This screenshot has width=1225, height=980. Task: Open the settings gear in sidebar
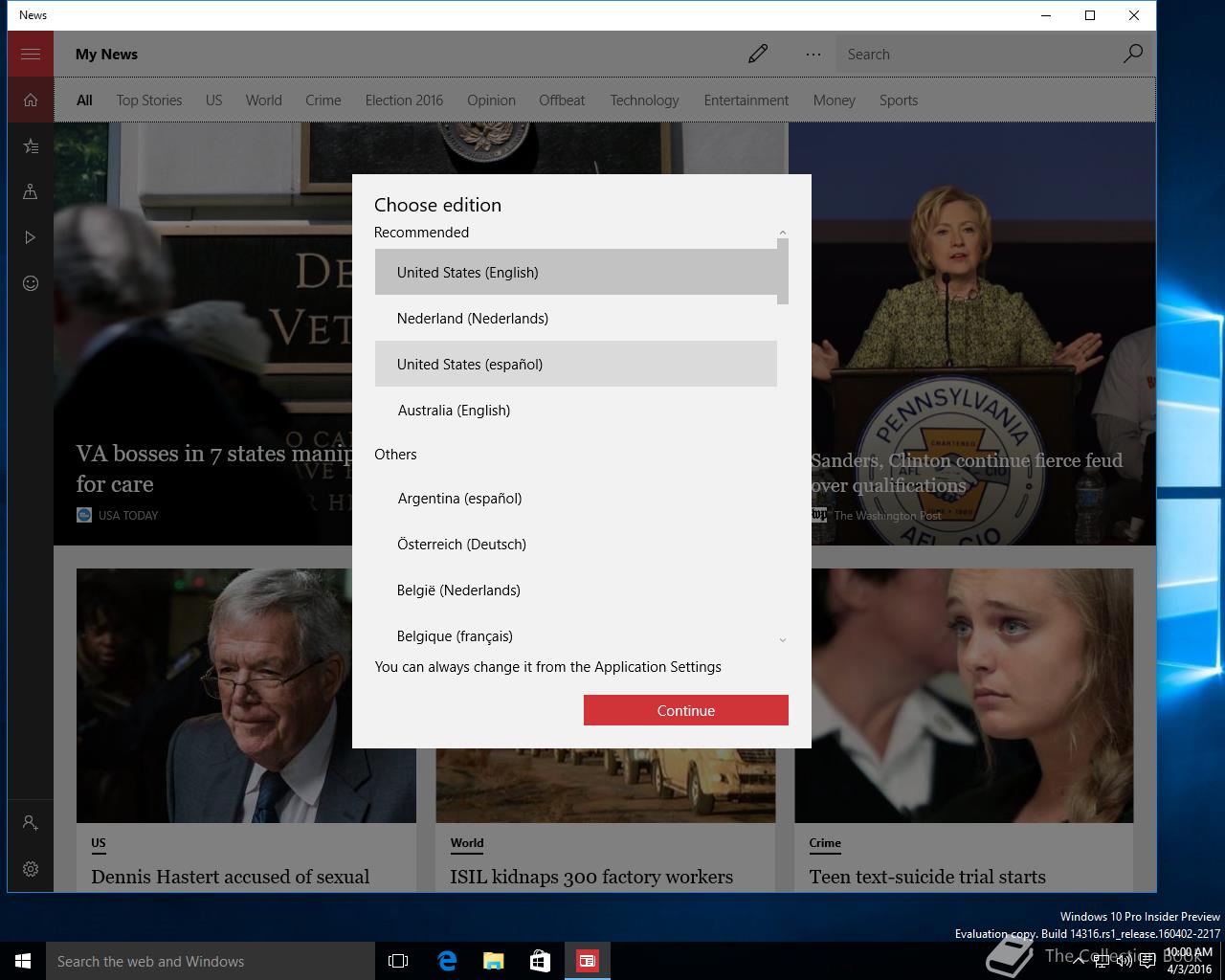click(31, 869)
